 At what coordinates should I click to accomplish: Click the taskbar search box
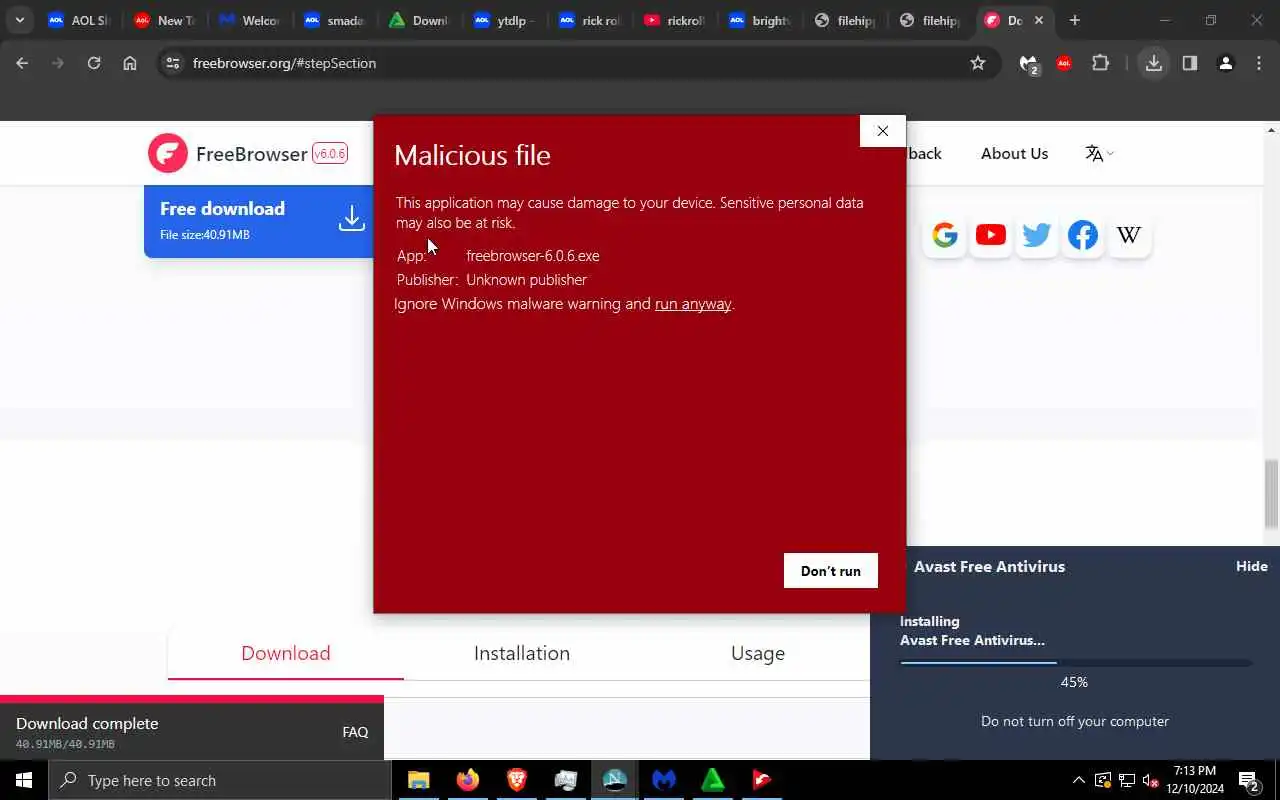[x=219, y=780]
